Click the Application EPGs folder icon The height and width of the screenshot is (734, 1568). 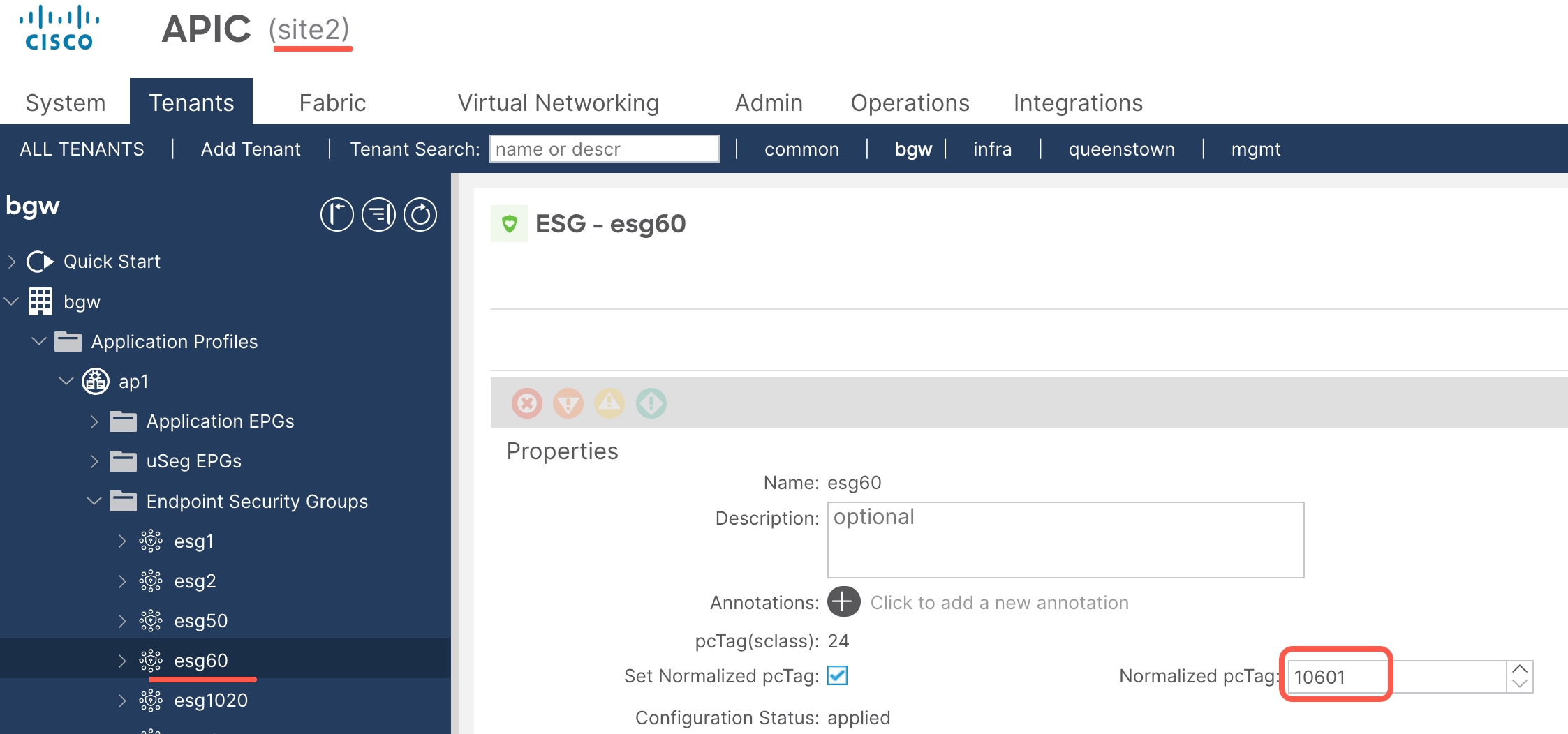123,421
